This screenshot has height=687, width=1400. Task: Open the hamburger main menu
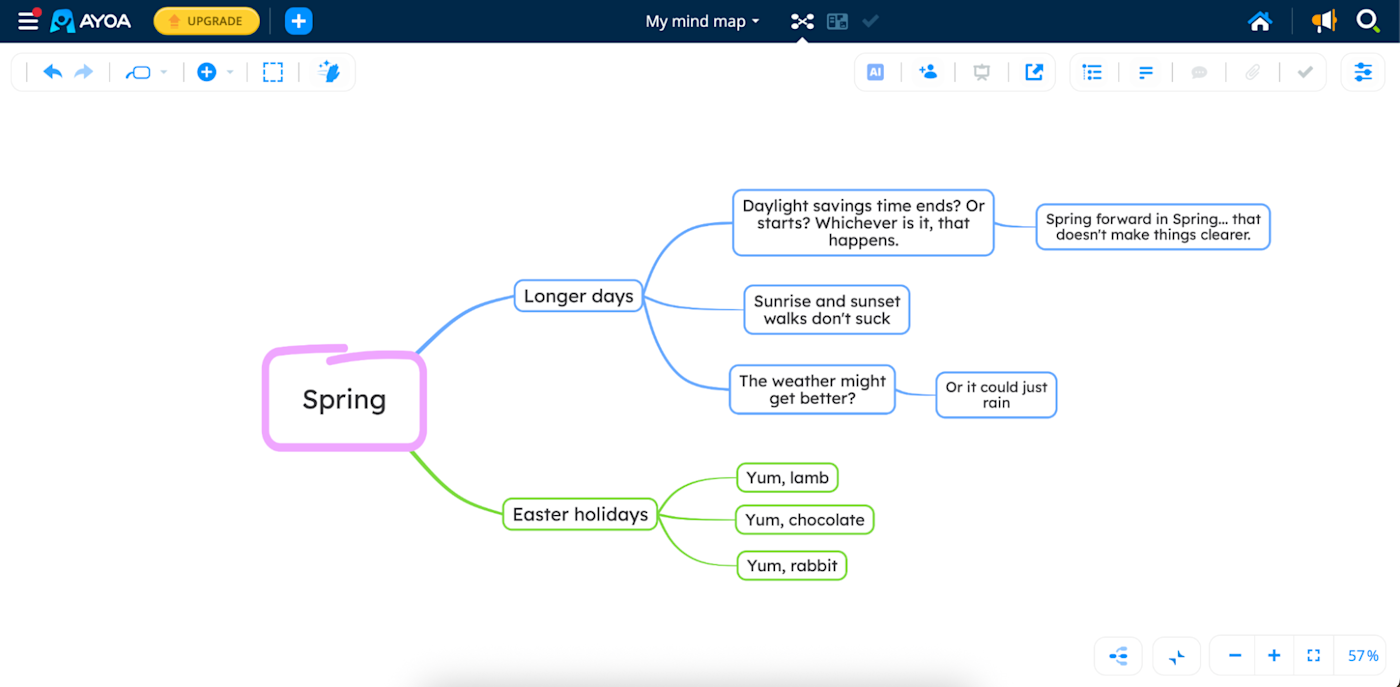coord(28,21)
